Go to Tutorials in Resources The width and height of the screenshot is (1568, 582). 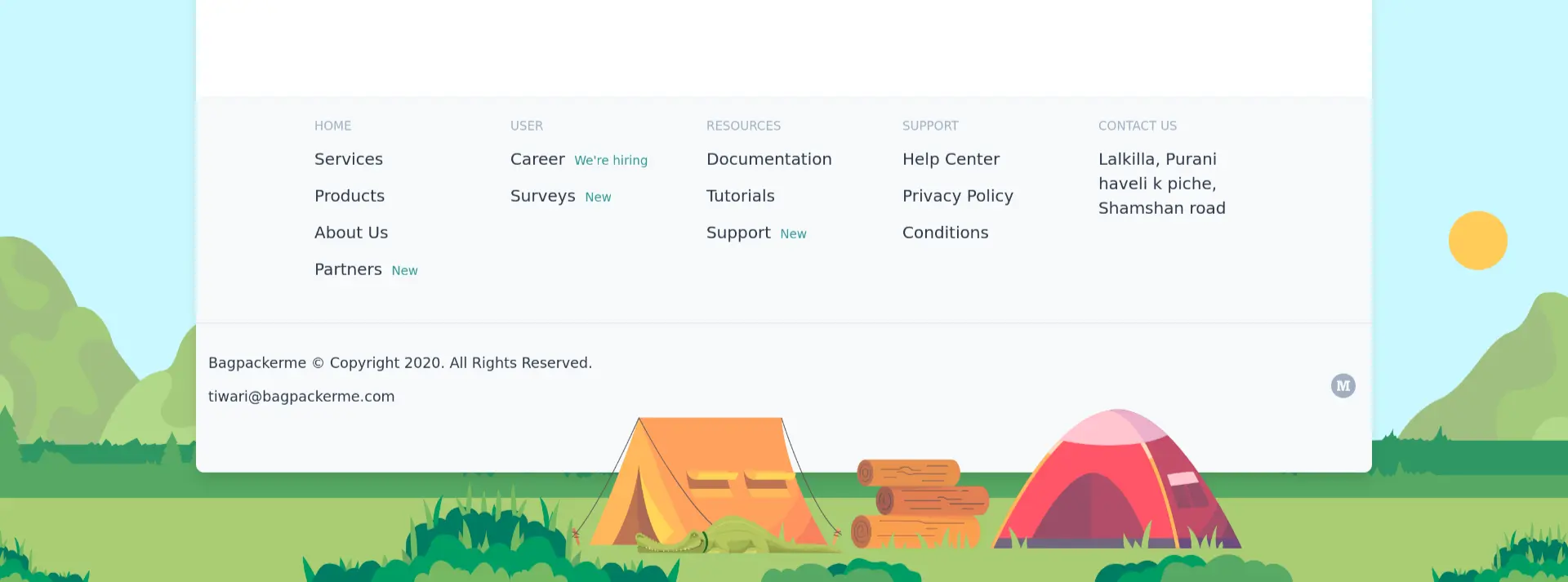click(x=740, y=196)
